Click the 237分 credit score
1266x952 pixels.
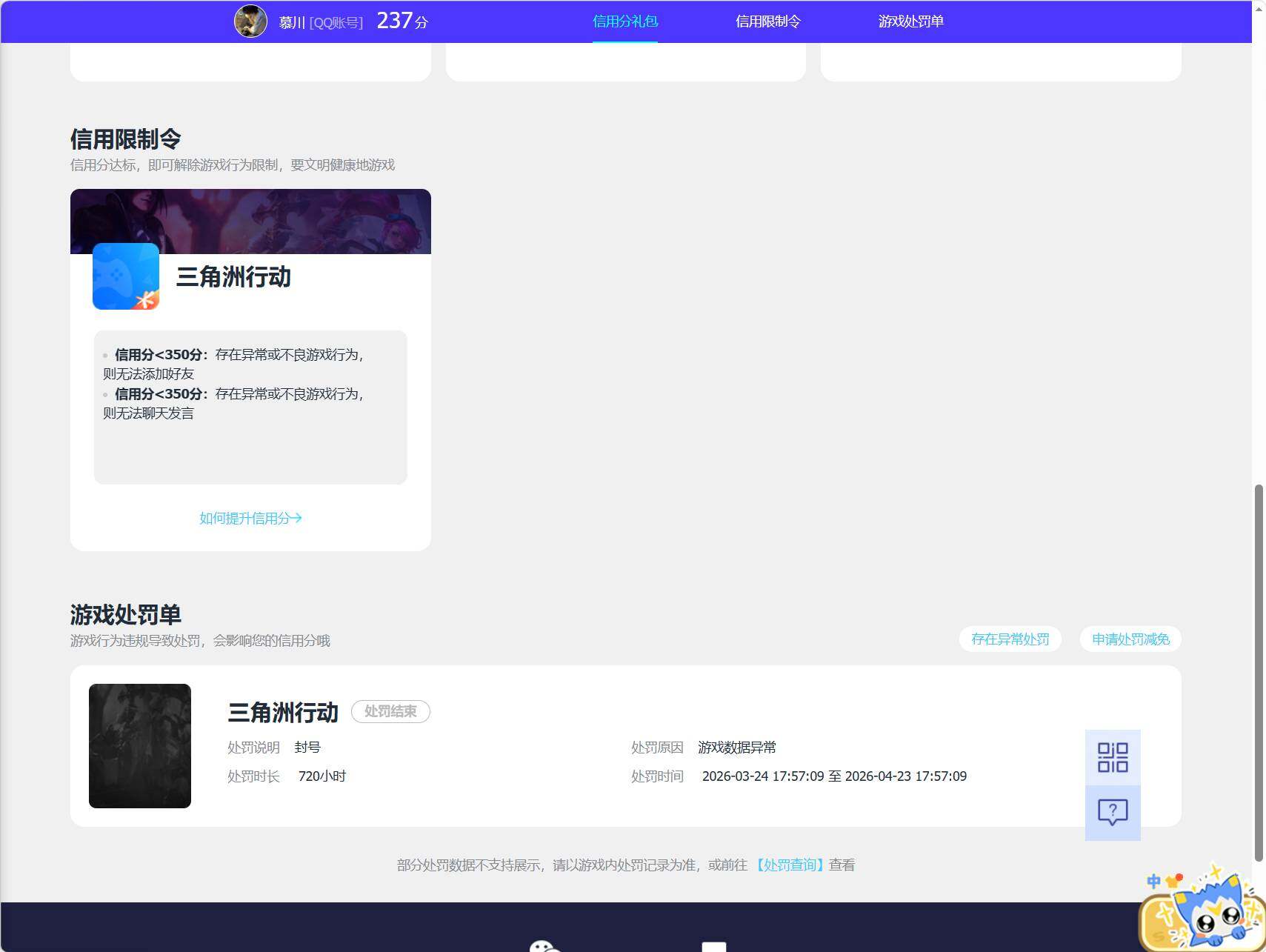pyautogui.click(x=402, y=21)
